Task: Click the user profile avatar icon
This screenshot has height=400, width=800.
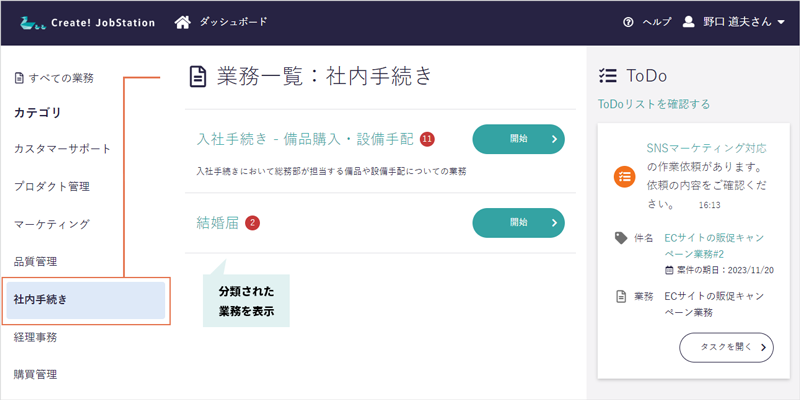Action: [x=688, y=22]
